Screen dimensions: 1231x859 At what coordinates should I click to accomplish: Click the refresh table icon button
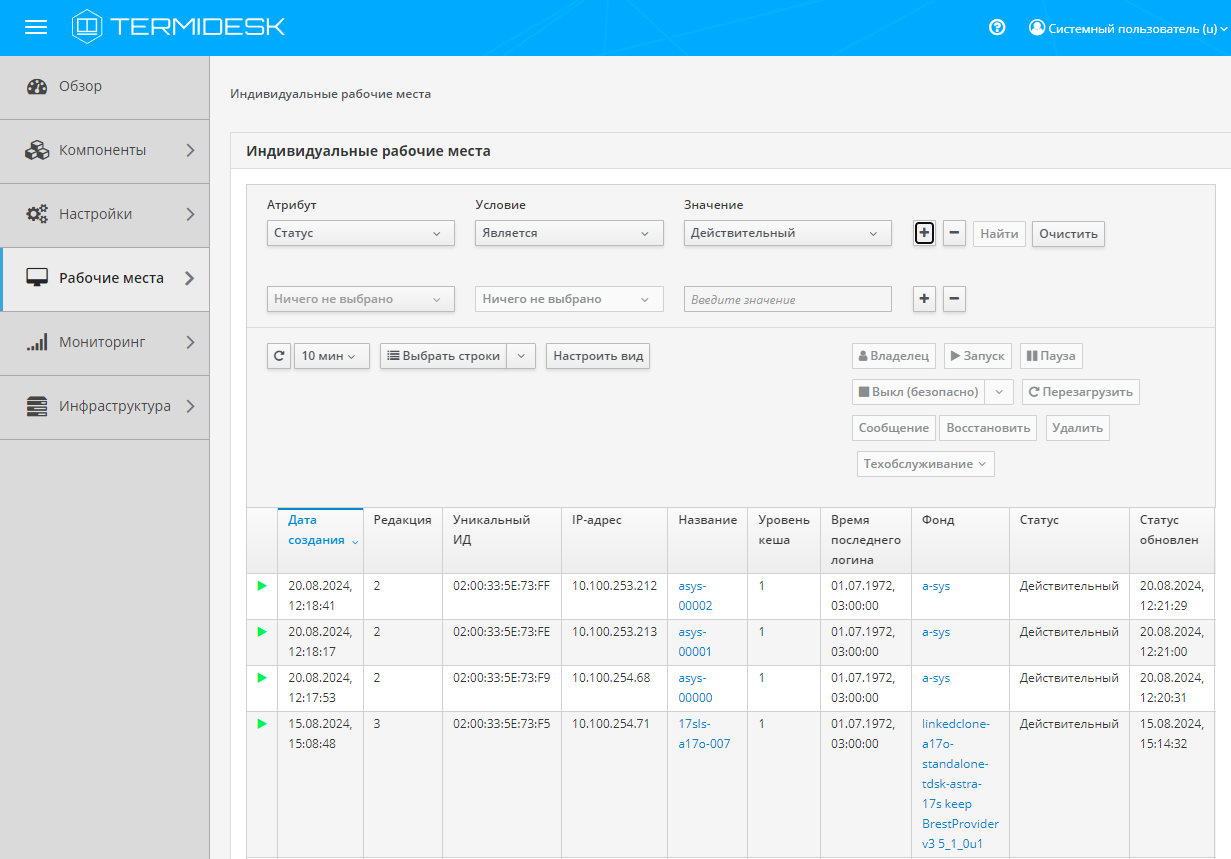(x=279, y=356)
